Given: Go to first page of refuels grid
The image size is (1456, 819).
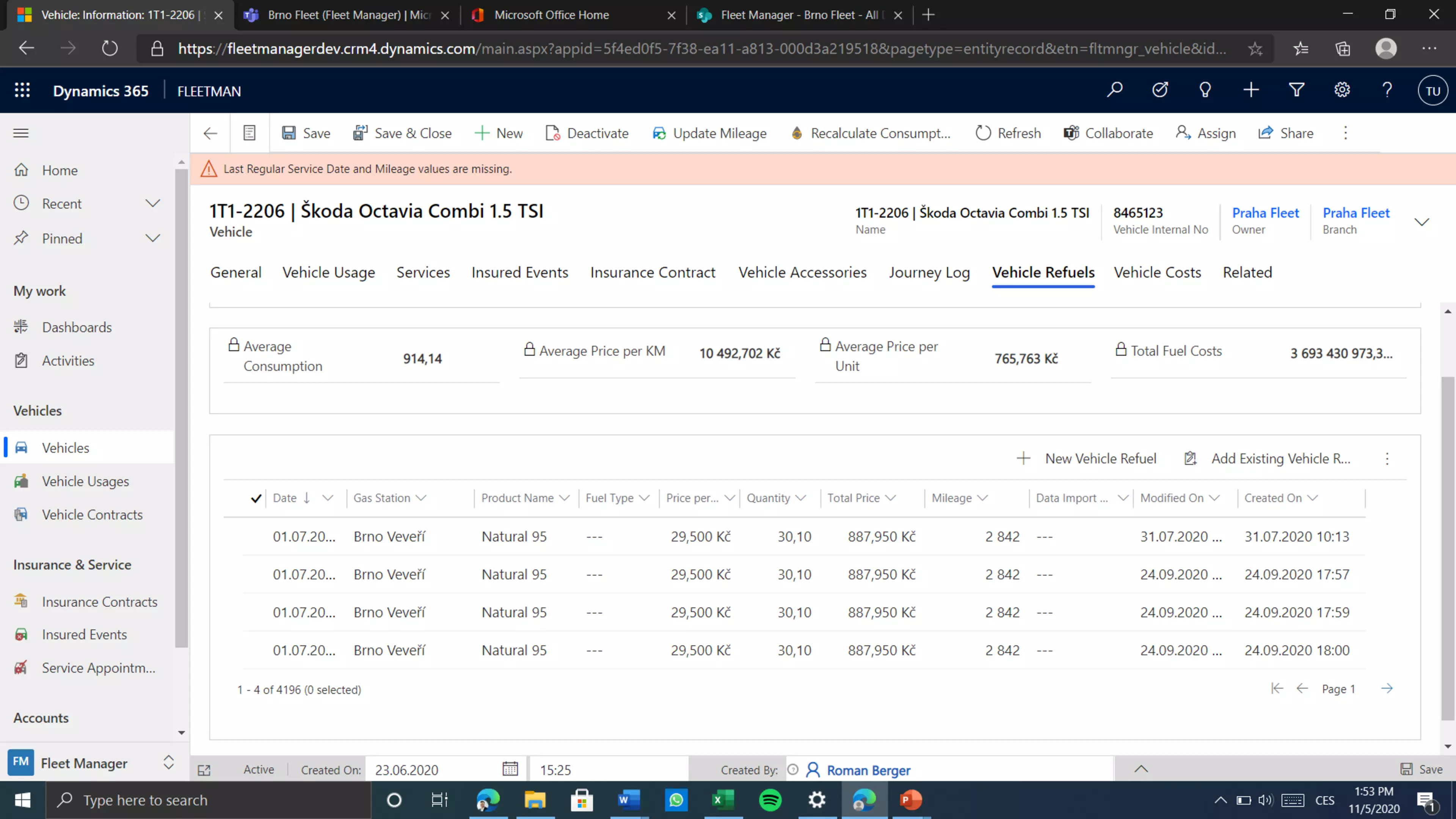Looking at the screenshot, I should click(1277, 689).
